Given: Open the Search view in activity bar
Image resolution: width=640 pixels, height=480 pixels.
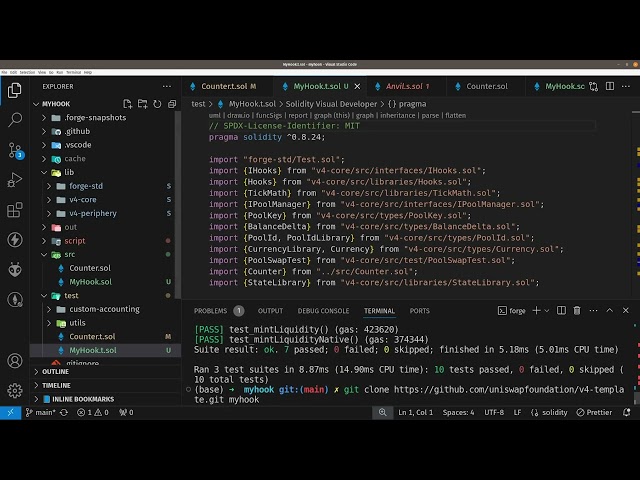Looking at the screenshot, I should (15, 120).
